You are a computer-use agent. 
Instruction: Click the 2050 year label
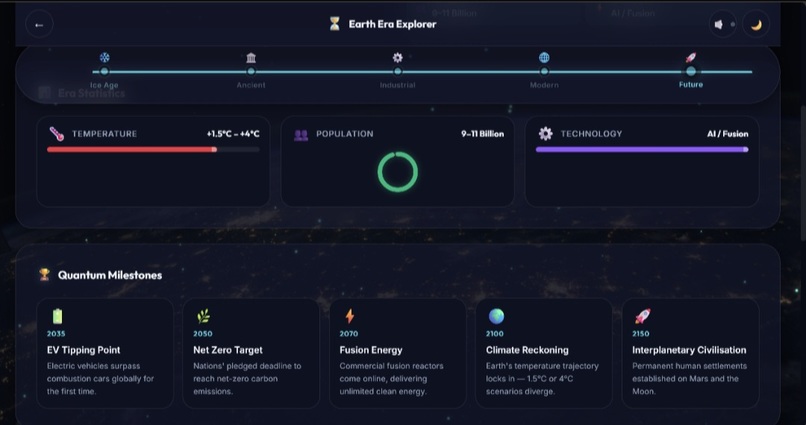pyautogui.click(x=203, y=334)
